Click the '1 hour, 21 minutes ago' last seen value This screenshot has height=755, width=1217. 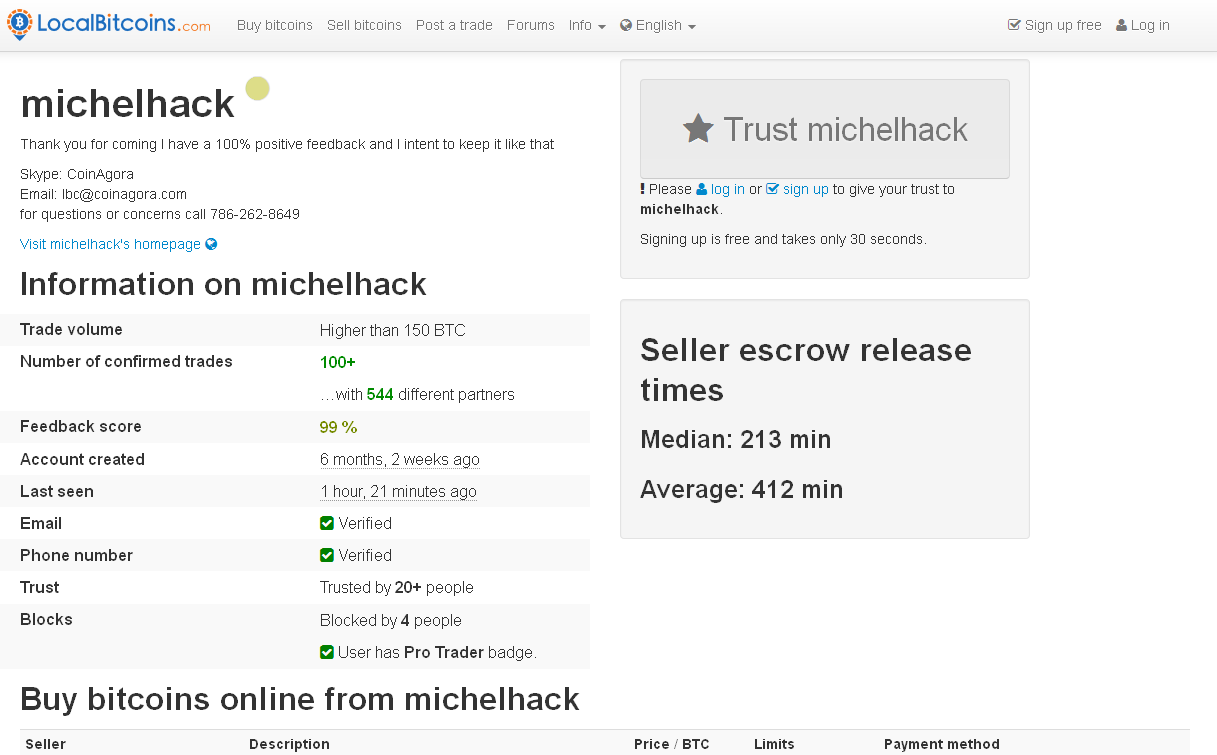pyautogui.click(x=398, y=492)
